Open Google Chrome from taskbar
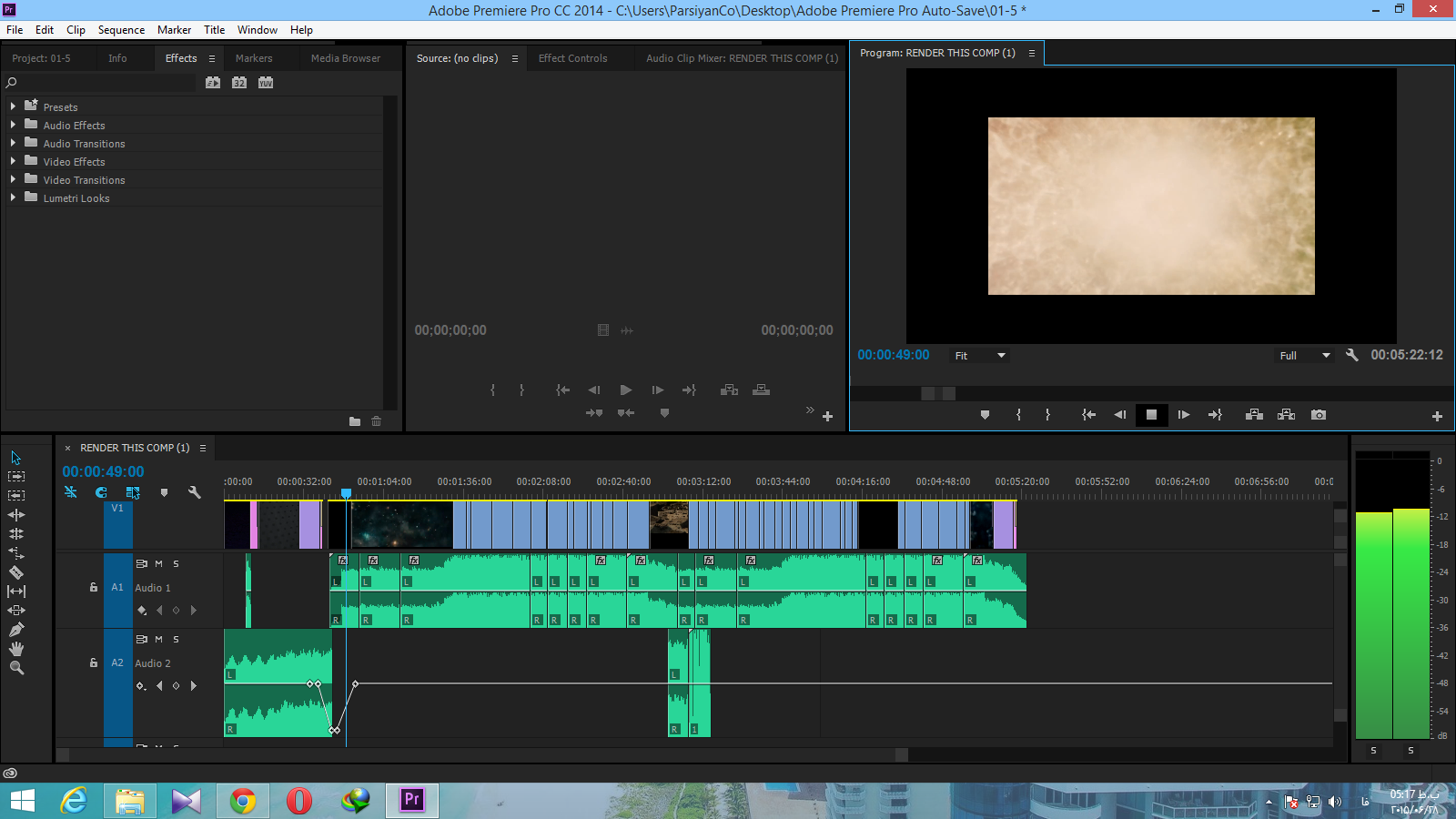The height and width of the screenshot is (819, 1456). pos(243,801)
